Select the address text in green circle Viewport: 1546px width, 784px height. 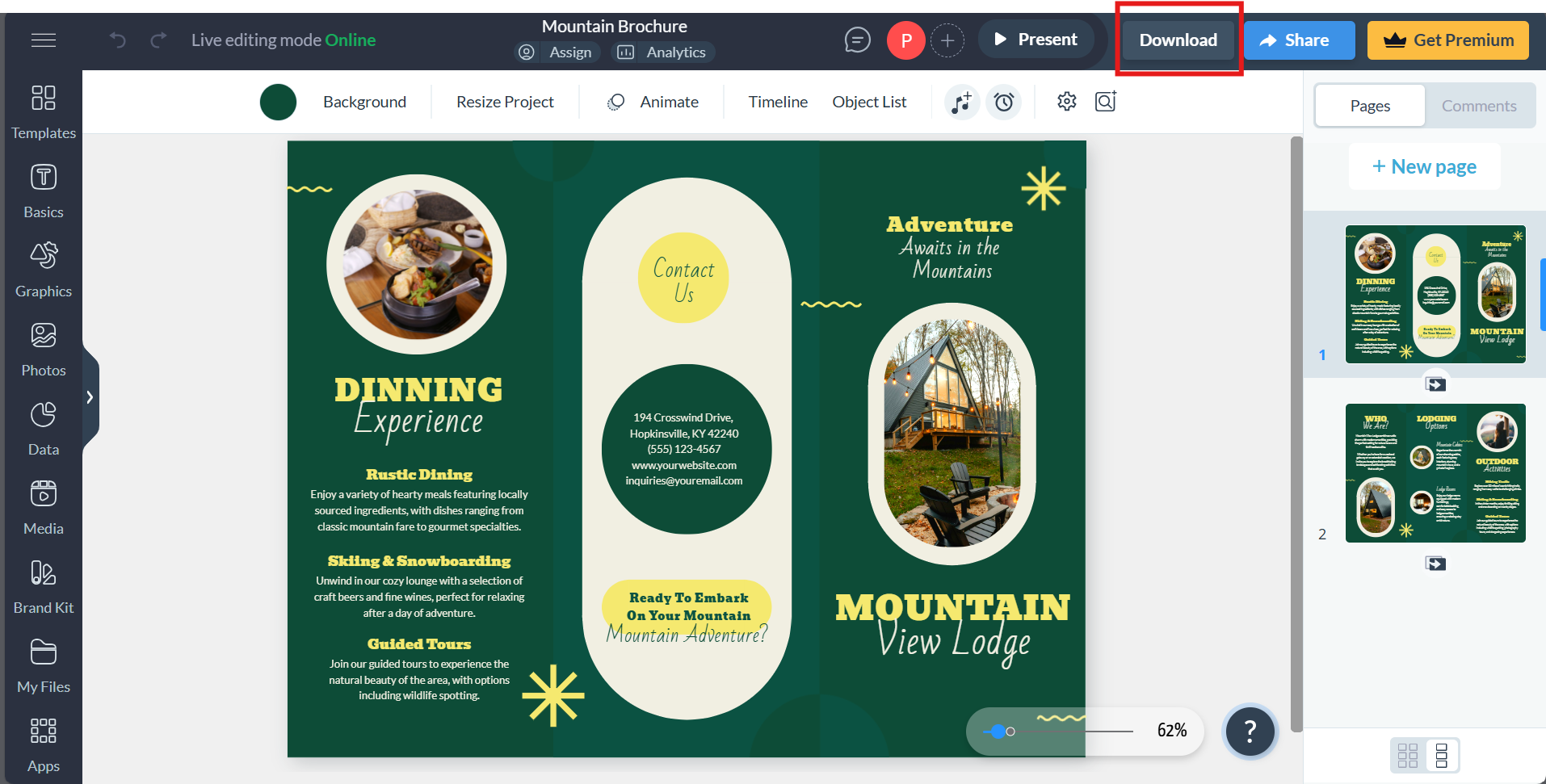(683, 449)
